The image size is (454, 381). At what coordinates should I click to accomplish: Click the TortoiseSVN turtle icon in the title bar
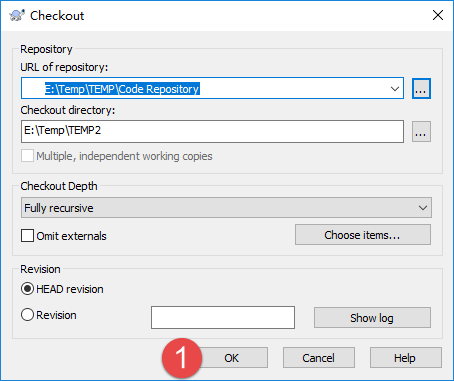click(x=17, y=15)
